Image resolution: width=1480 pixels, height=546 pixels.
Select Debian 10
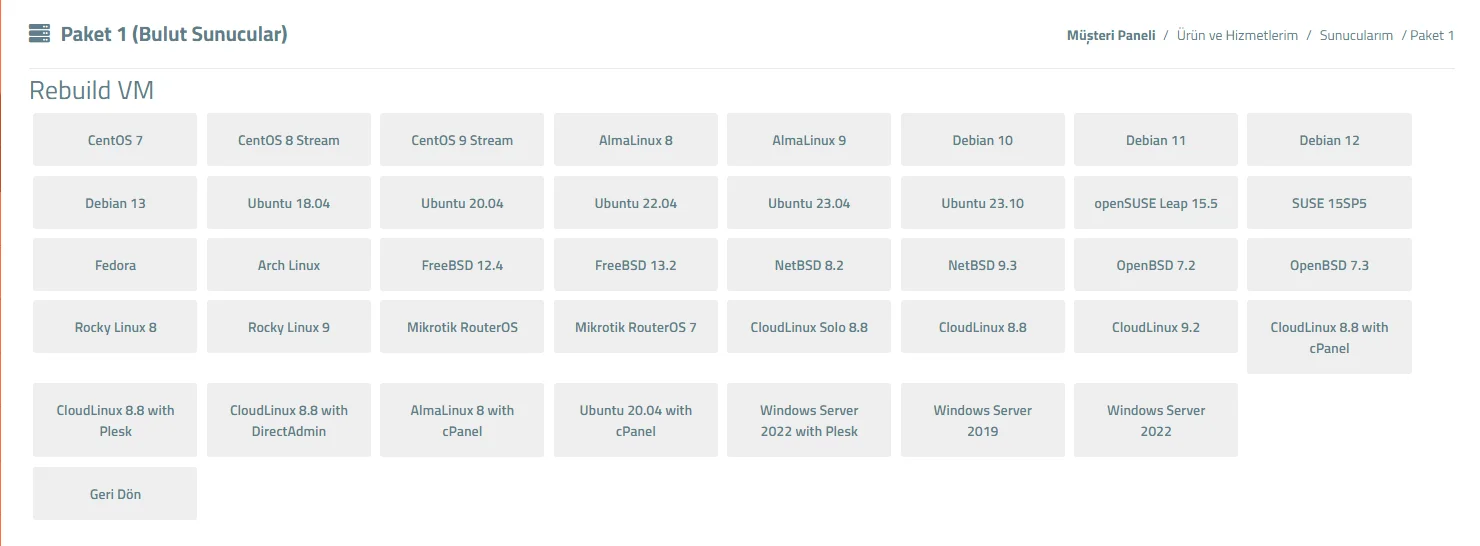pos(983,140)
